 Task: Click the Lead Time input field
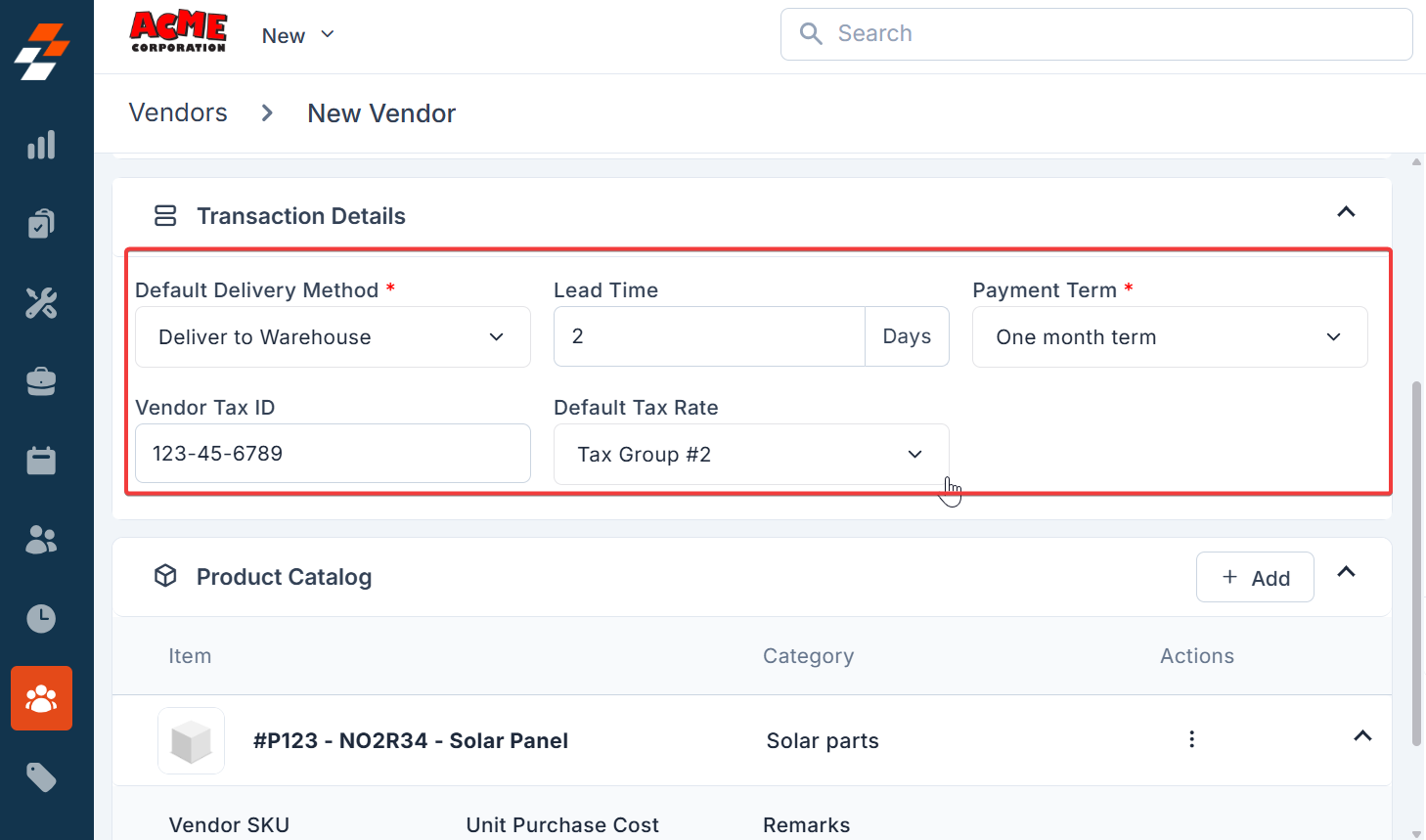(709, 336)
